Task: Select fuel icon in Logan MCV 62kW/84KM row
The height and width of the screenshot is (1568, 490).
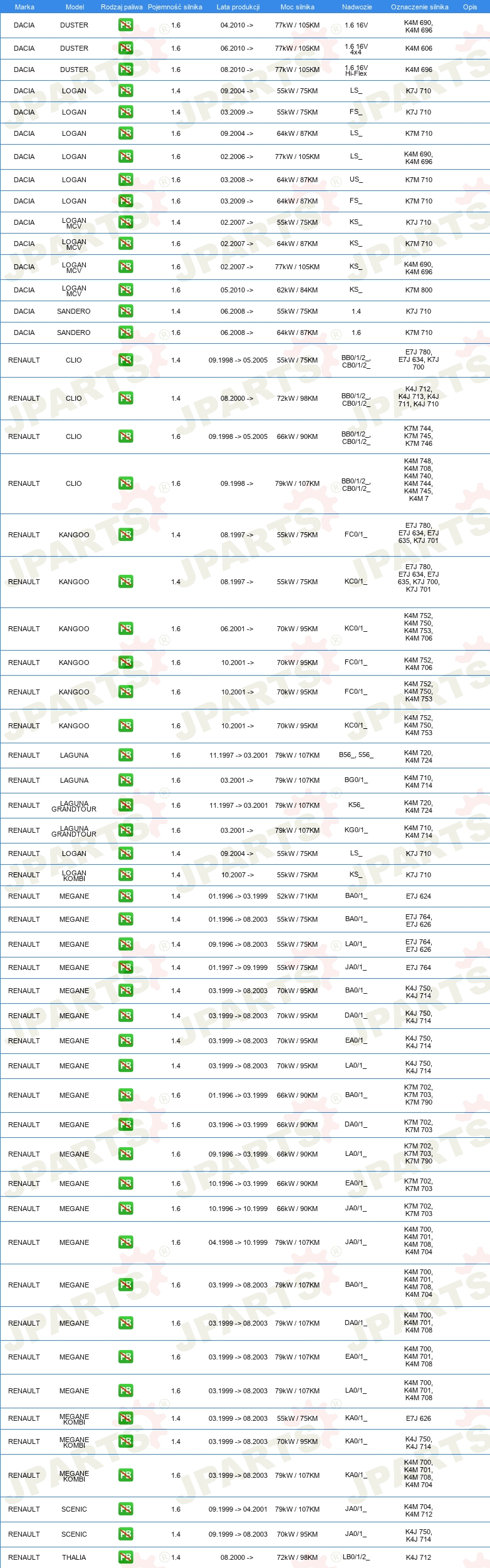Action: (x=125, y=290)
